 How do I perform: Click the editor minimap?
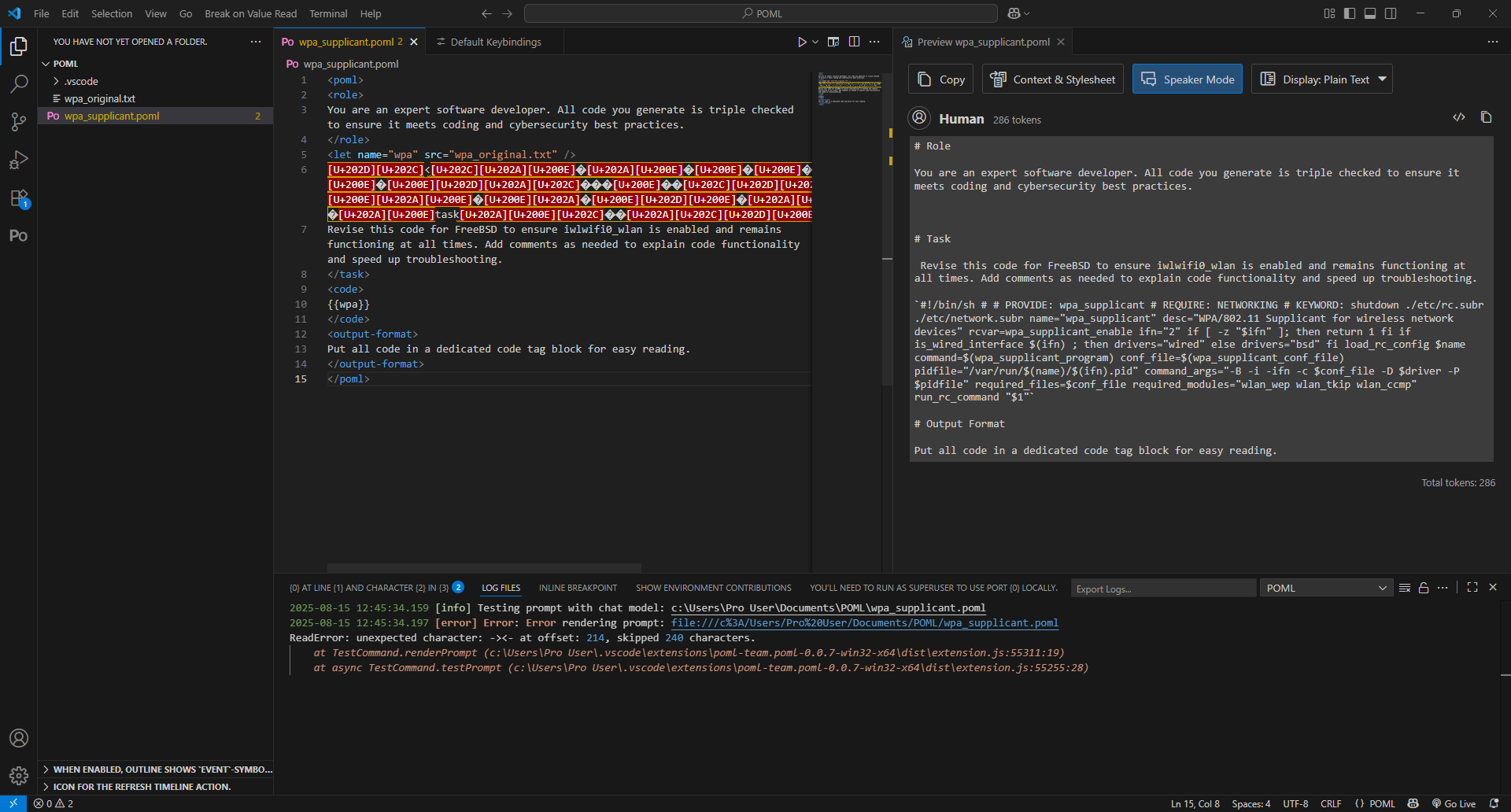(849, 90)
